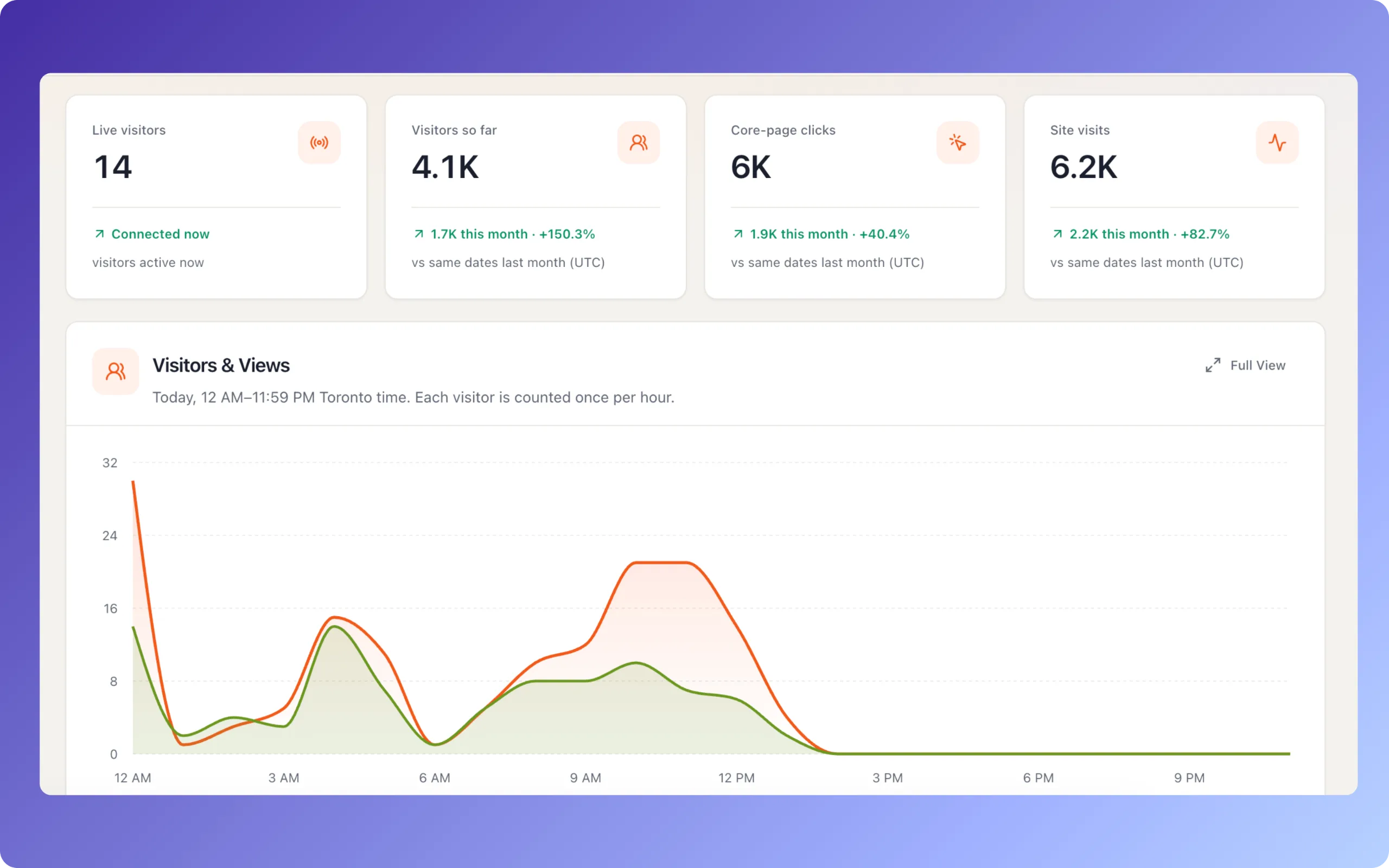Viewport: 1389px width, 868px height.
Task: Click the 12 AM x-axis label
Action: pyautogui.click(x=132, y=778)
